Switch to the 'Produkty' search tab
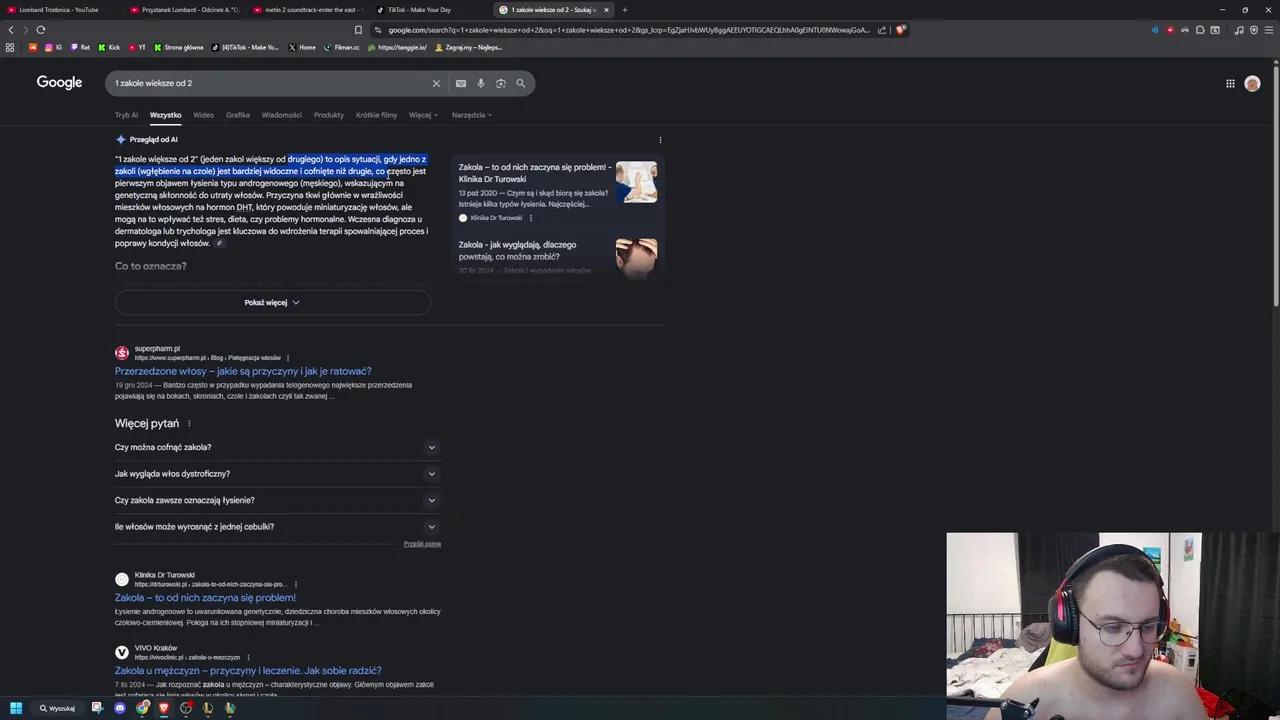This screenshot has height=720, width=1280. [329, 115]
